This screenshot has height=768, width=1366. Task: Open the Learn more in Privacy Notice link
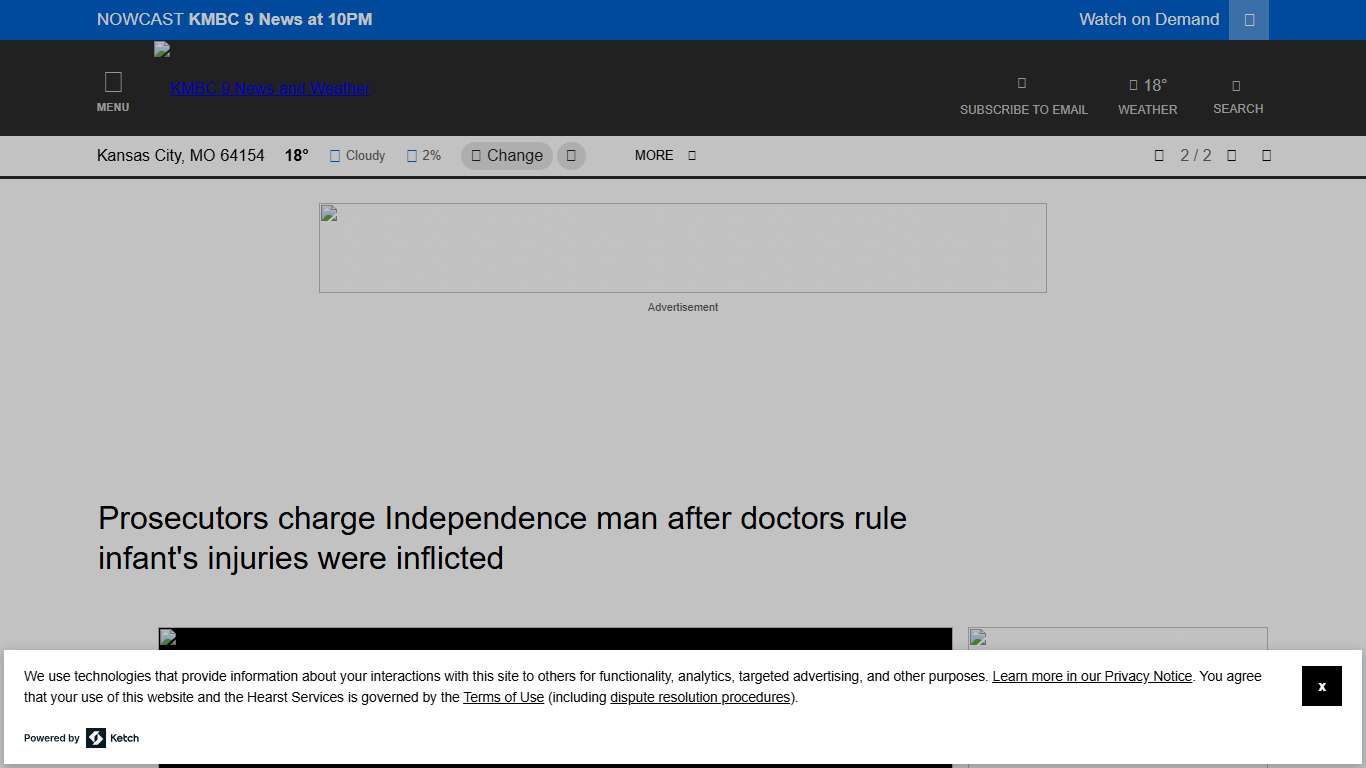tap(1091, 677)
